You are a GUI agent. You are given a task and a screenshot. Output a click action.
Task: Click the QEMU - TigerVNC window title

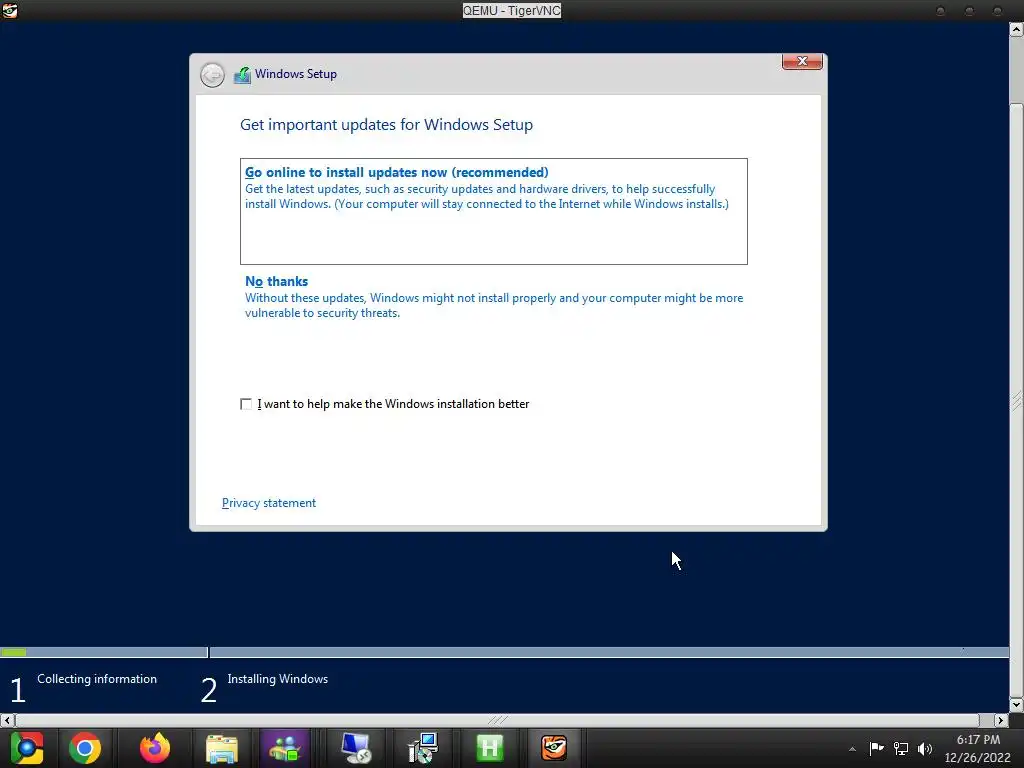click(x=512, y=10)
